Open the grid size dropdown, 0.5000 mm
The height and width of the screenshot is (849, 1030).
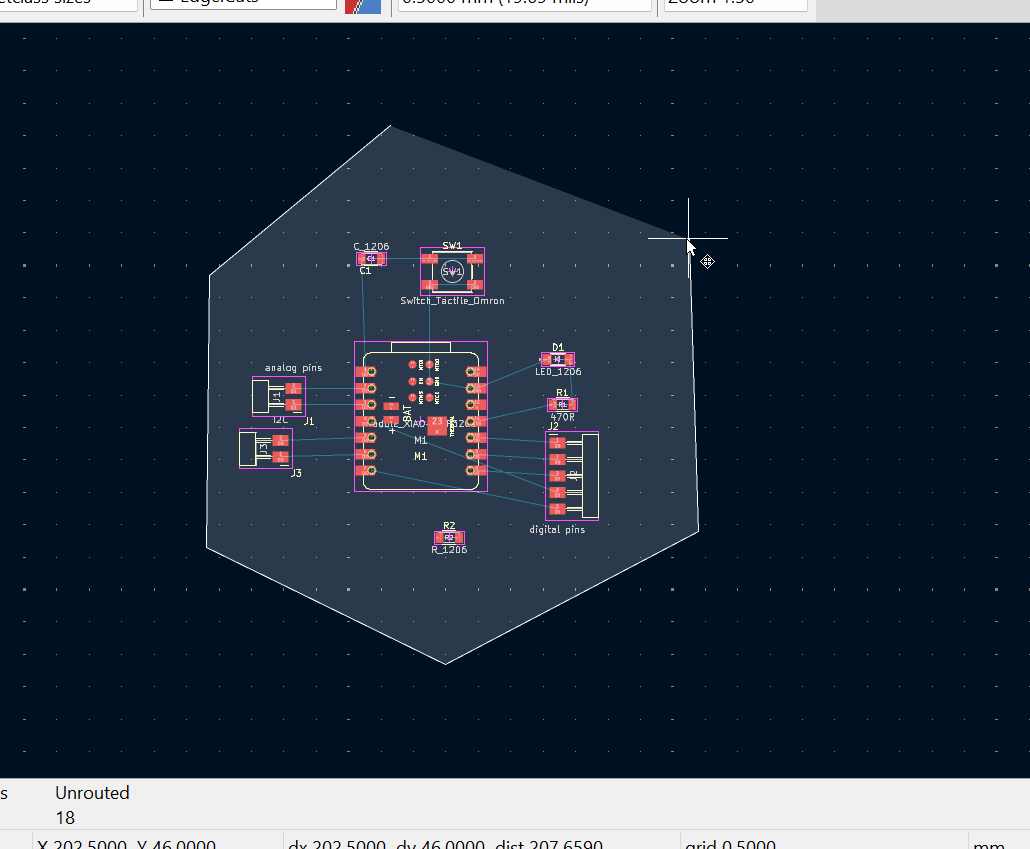[524, 4]
